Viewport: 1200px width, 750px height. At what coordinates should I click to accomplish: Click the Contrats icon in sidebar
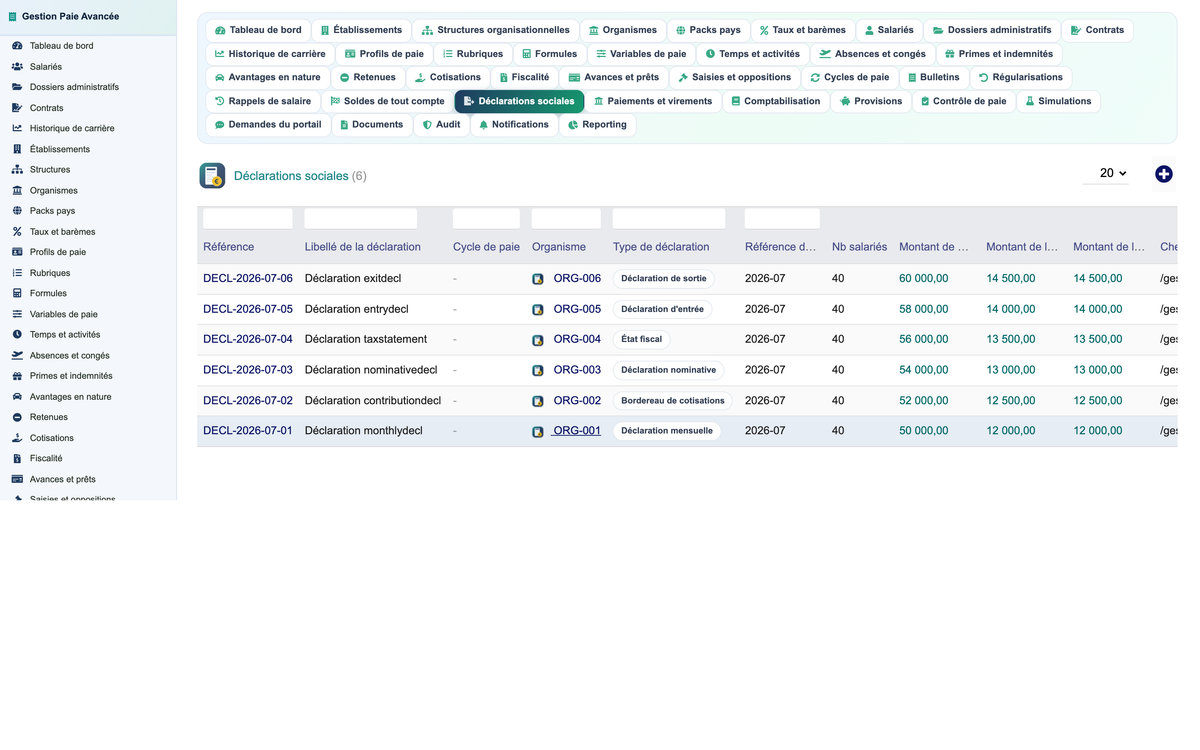pos(17,108)
